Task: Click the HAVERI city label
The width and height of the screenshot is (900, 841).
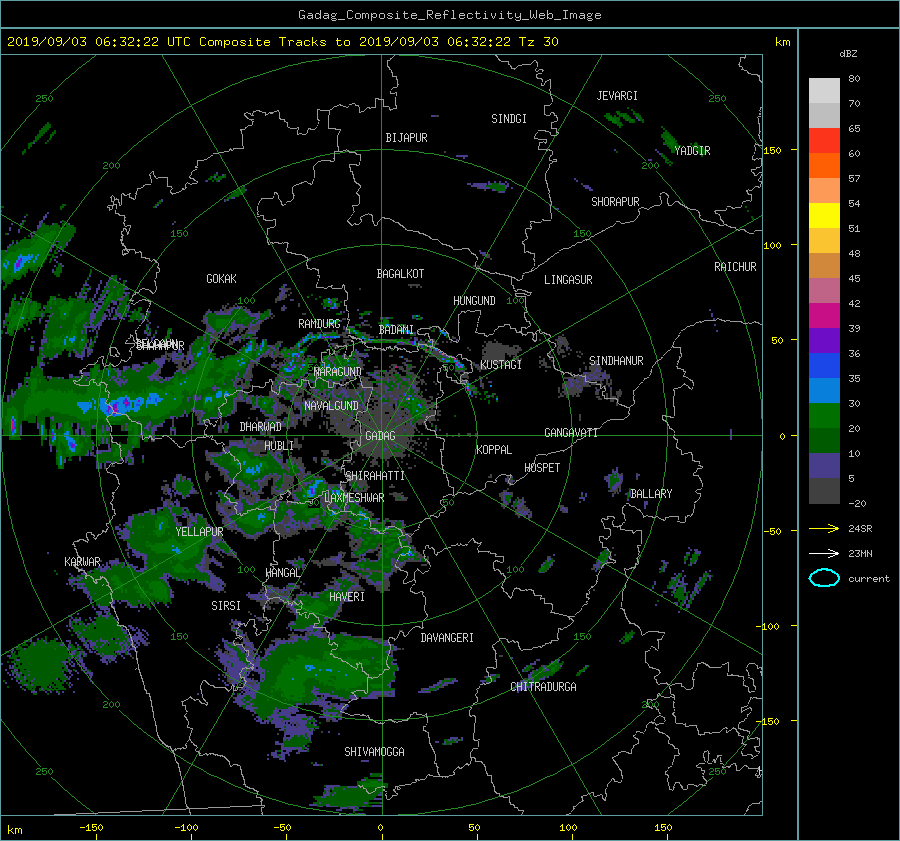Action: pyautogui.click(x=347, y=597)
